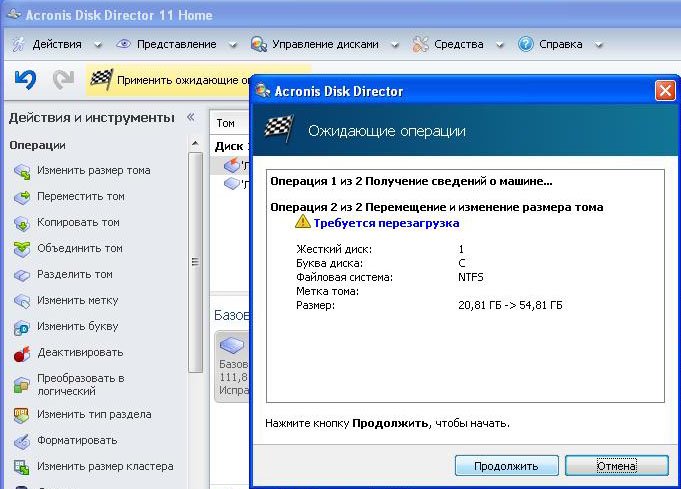Click the Deactivate red icon (Деактивировать)
681x489 pixels.
pyautogui.click(x=22, y=354)
